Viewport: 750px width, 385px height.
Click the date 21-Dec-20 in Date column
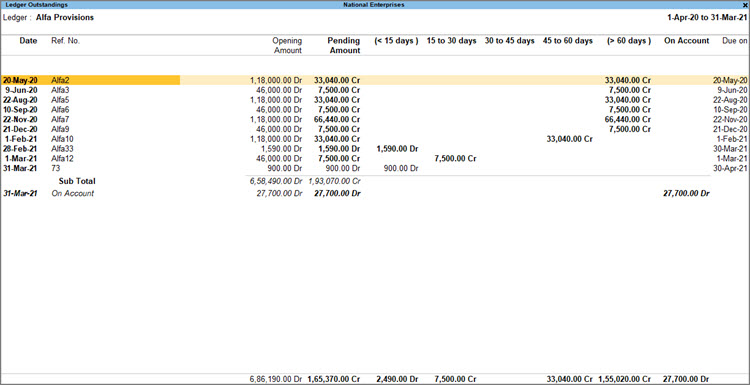[x=20, y=129]
